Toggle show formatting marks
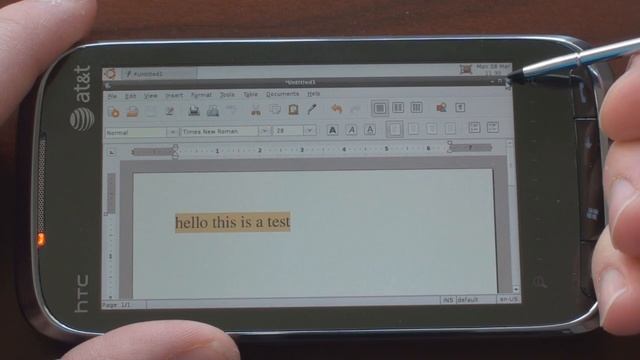The width and height of the screenshot is (640, 360). (x=460, y=107)
